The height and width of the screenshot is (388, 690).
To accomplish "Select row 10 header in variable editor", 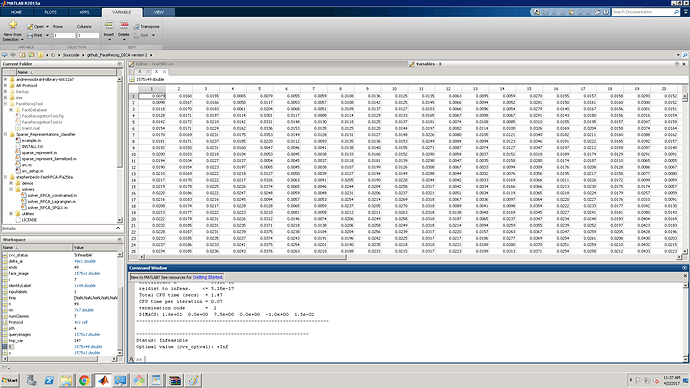I will [x=133, y=154].
